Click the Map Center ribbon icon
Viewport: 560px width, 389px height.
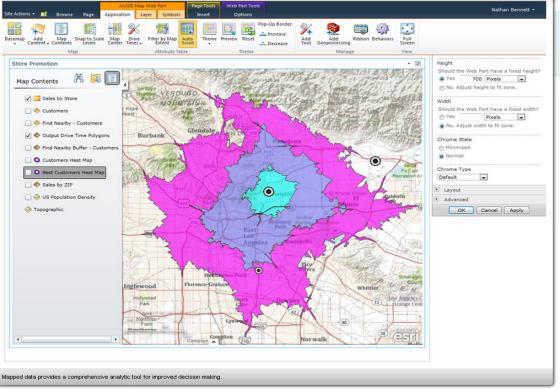(x=115, y=33)
